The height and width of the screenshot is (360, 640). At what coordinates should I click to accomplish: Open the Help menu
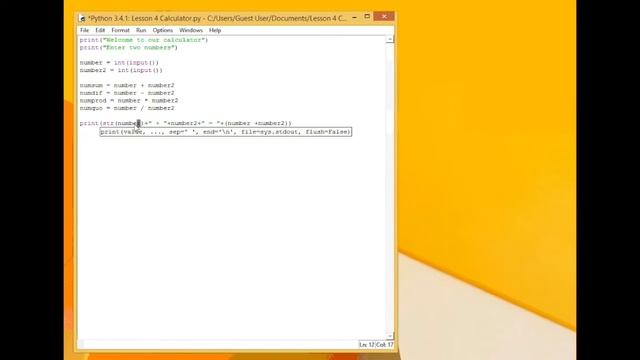click(215, 30)
